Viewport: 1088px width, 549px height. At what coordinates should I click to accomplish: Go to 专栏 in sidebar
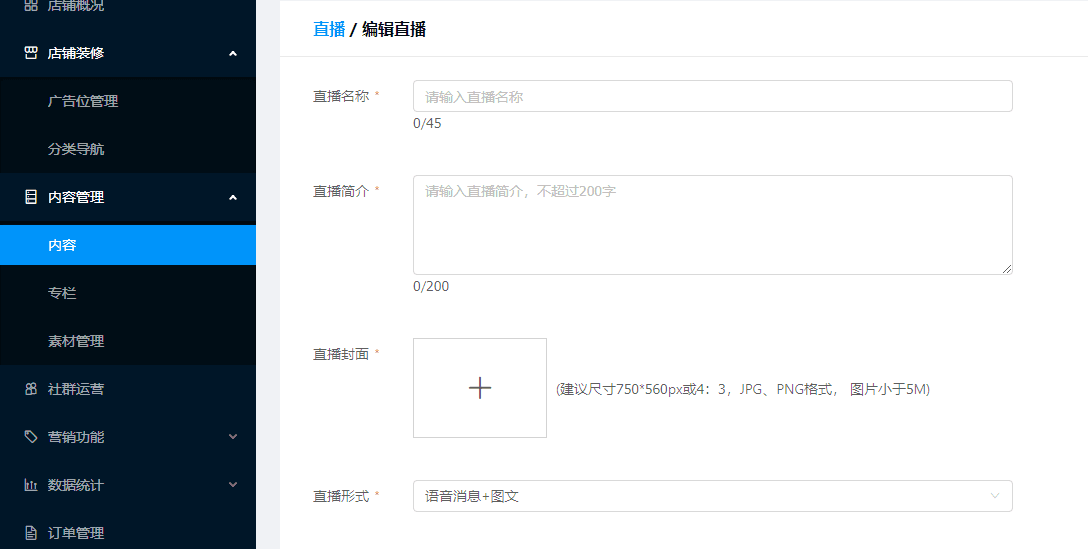pyautogui.click(x=62, y=293)
